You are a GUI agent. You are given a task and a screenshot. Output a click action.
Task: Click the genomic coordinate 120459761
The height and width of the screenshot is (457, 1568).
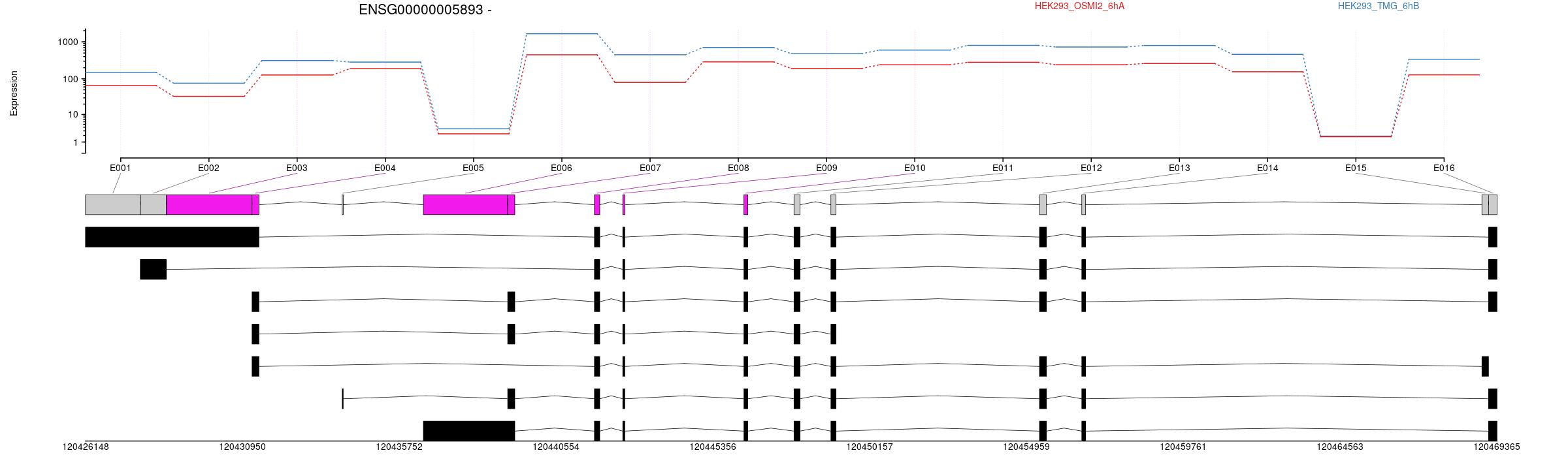pos(1183,447)
